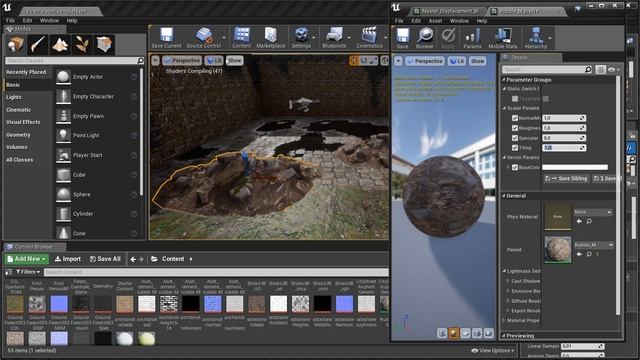
Task: Click the Roughness value field
Action: click(564, 128)
